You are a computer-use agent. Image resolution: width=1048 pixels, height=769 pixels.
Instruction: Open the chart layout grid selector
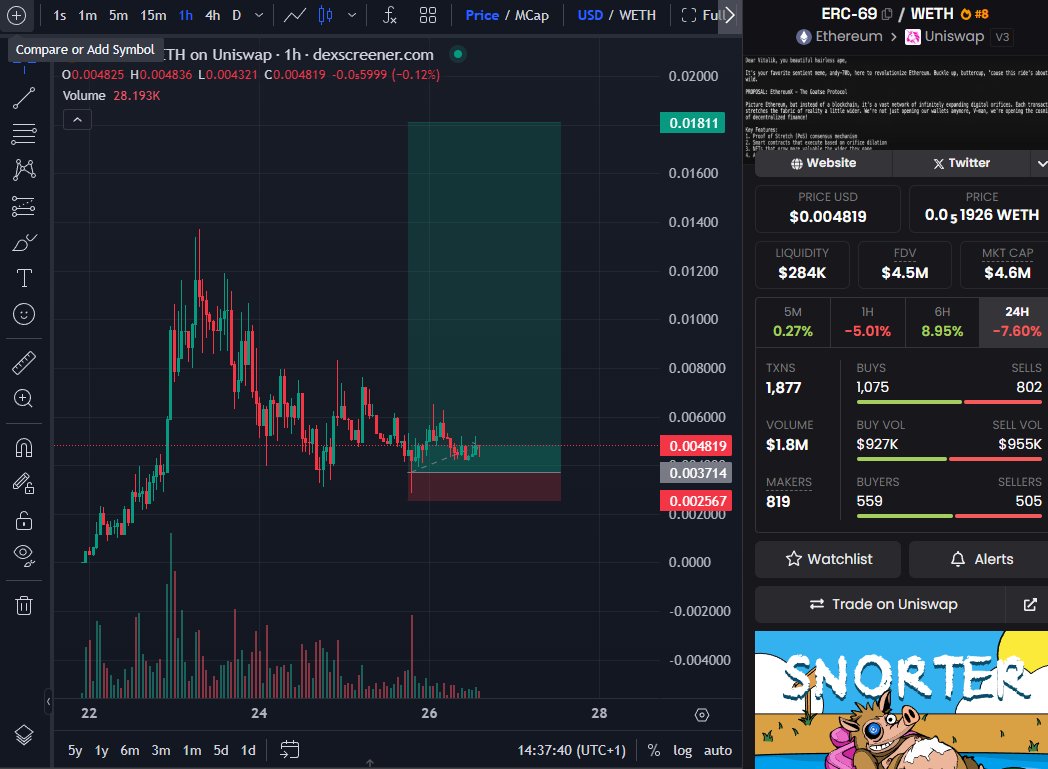(428, 15)
